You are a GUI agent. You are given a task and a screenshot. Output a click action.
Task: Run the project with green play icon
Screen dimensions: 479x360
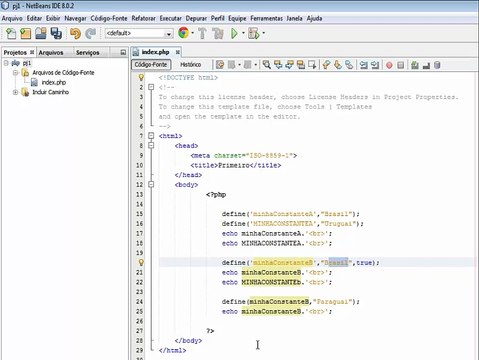click(234, 33)
